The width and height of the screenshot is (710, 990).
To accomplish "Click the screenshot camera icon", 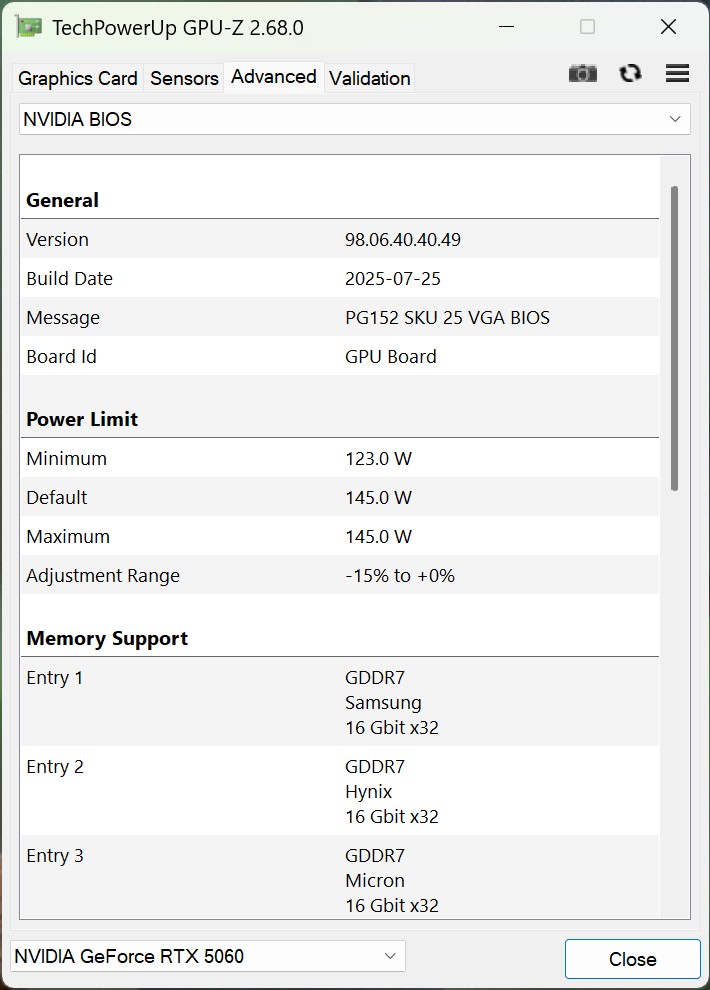I will (583, 73).
